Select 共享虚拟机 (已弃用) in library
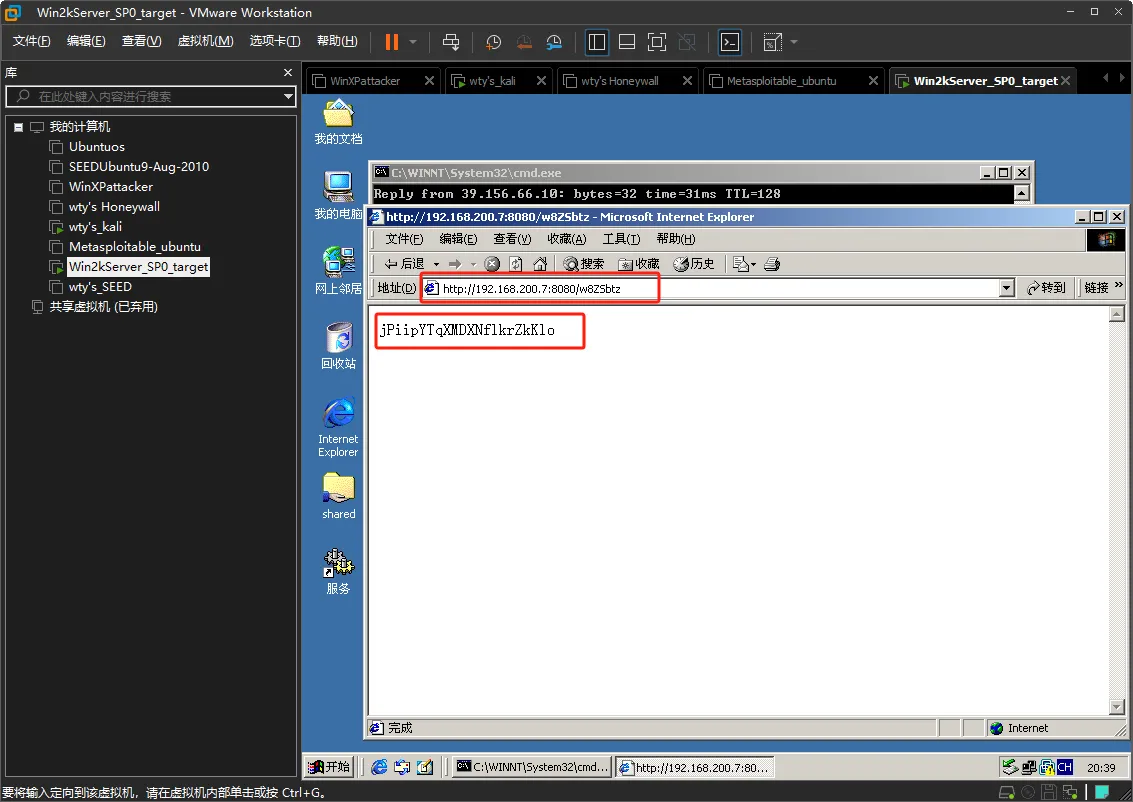Screen dimensions: 1133x802 tap(103, 307)
